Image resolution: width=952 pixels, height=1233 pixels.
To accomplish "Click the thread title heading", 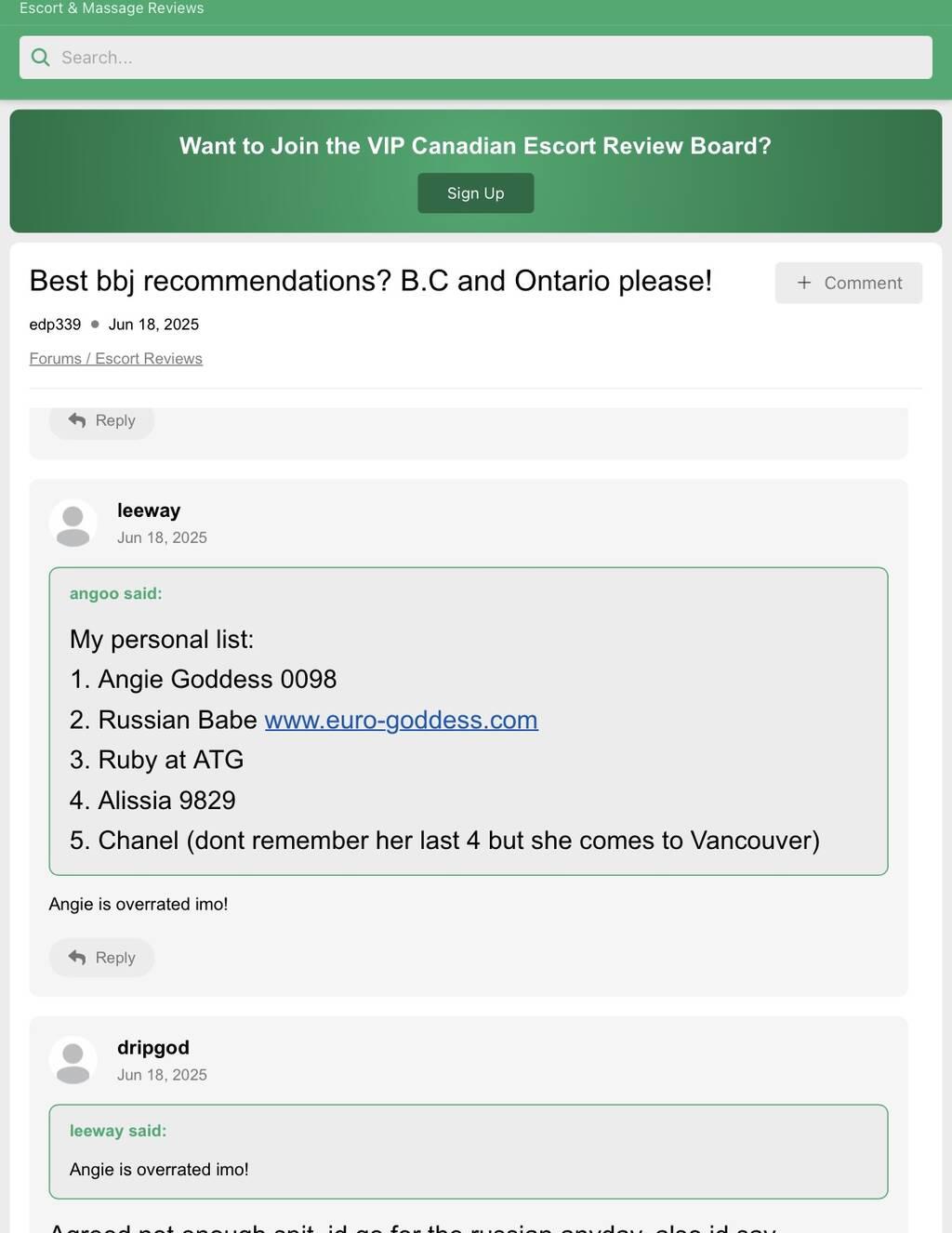I will click(x=370, y=281).
